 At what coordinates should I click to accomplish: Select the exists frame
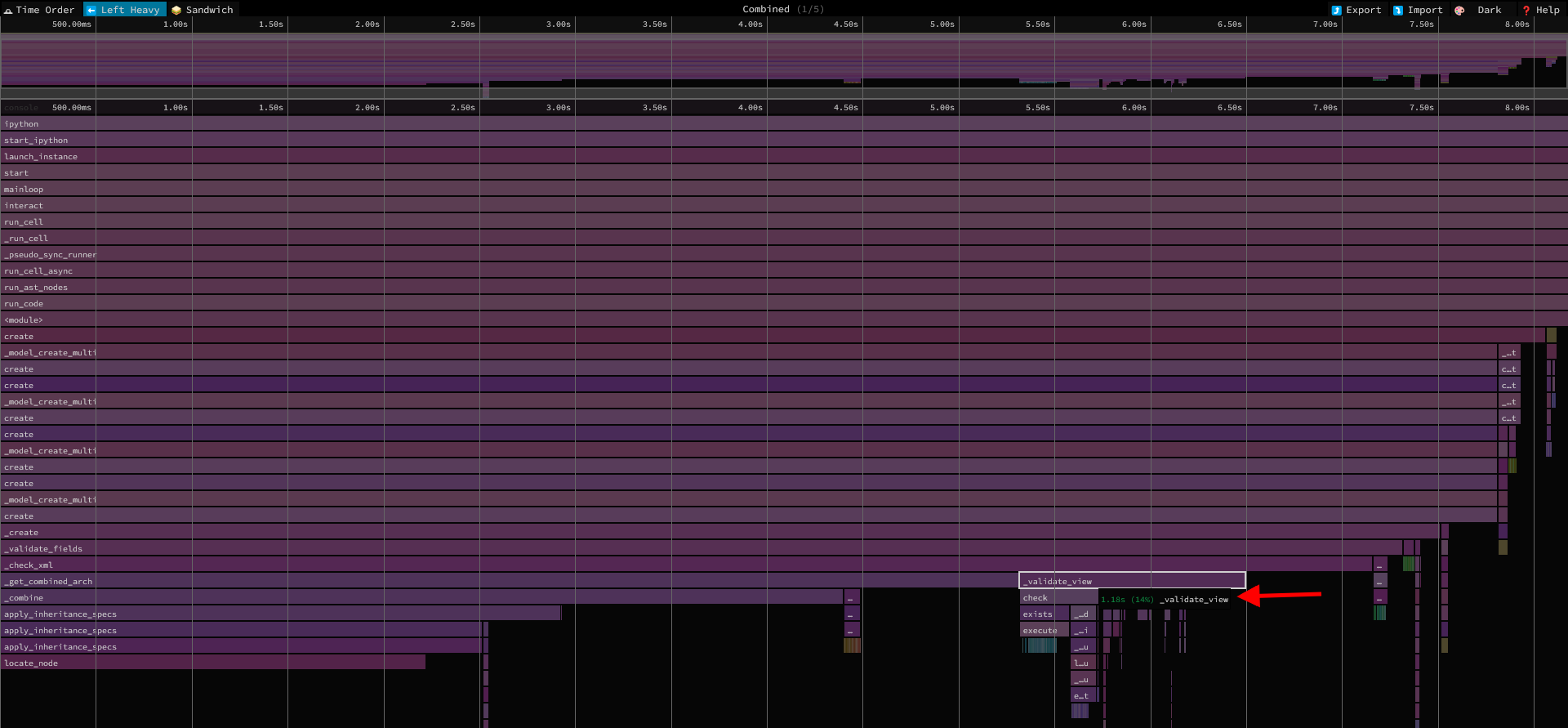pyautogui.click(x=1045, y=614)
